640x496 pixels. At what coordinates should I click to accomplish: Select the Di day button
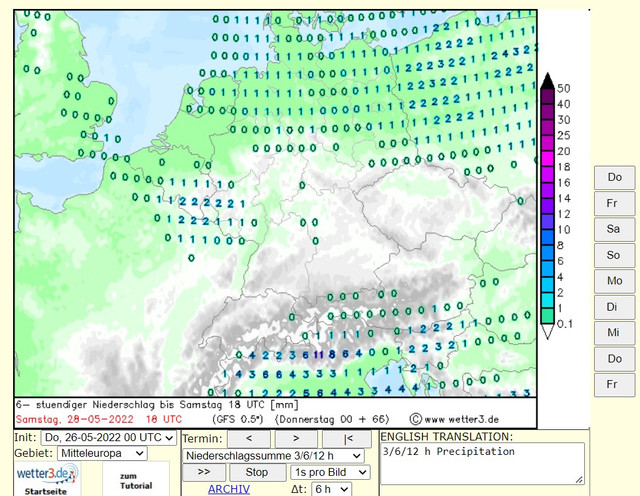[x=615, y=307]
